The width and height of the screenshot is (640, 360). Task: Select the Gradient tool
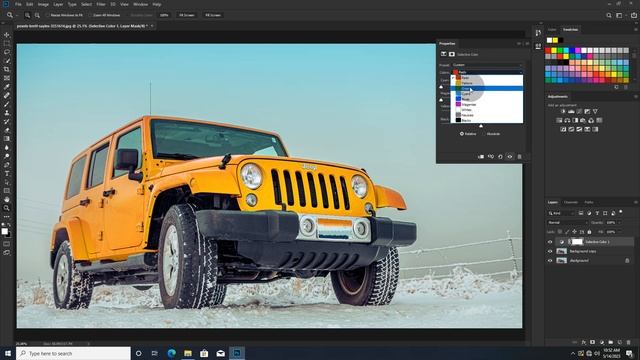pyautogui.click(x=7, y=139)
